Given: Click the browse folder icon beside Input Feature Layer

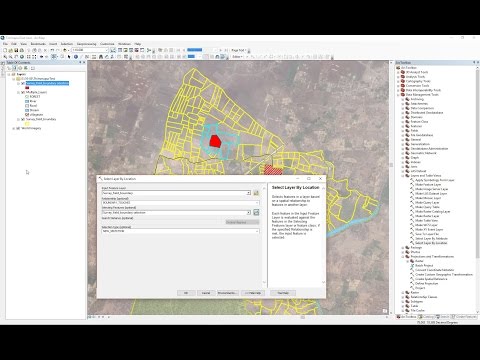Looking at the screenshot, I should 256,193.
